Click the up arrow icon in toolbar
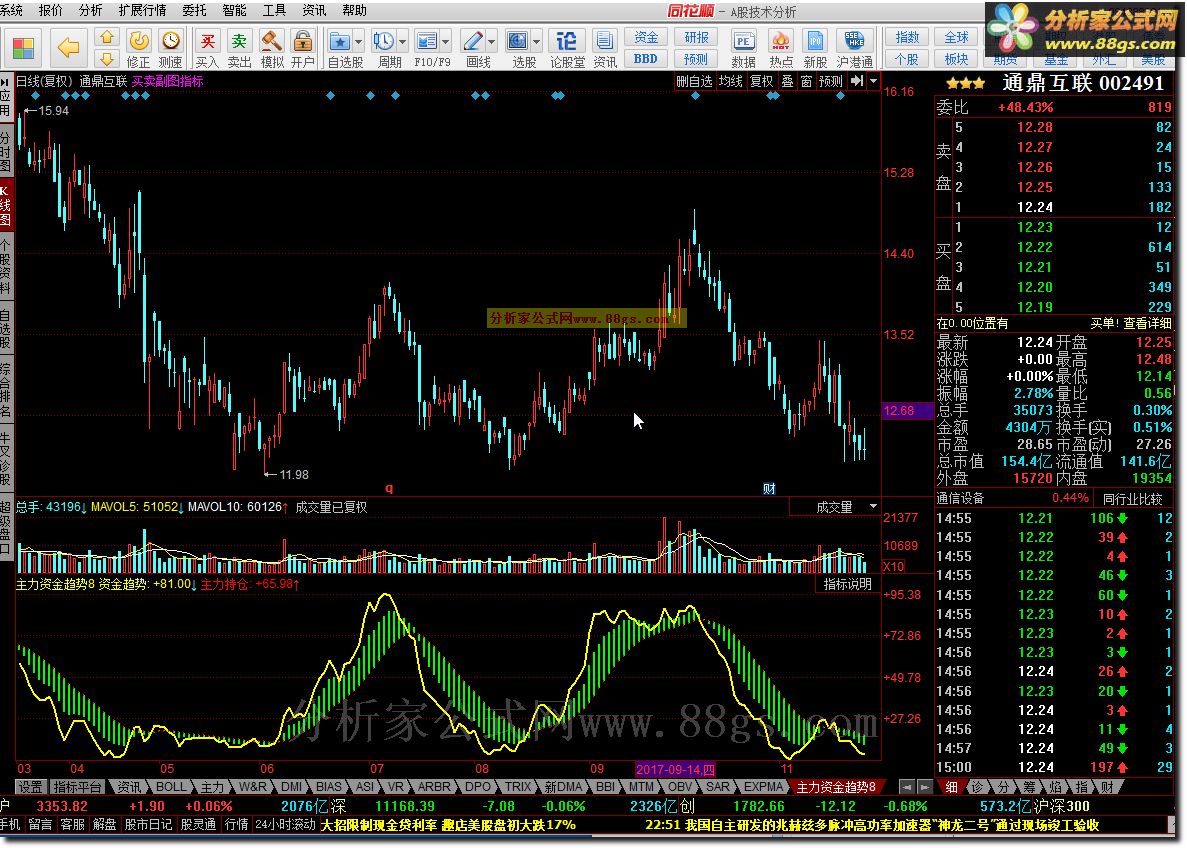The width and height of the screenshot is (1187, 848). (x=107, y=37)
